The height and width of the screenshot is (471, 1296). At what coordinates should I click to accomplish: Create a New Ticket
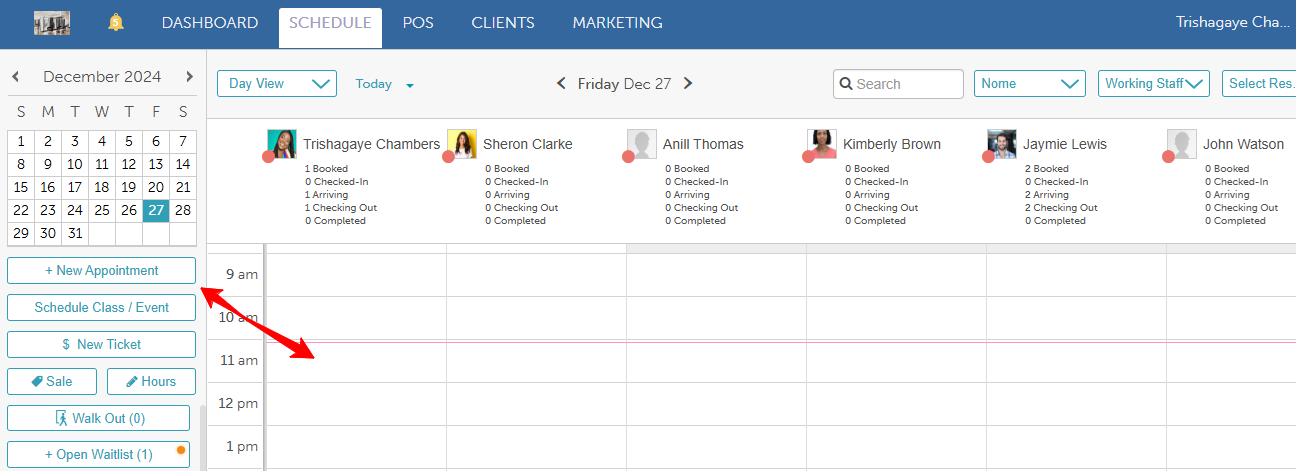point(101,344)
